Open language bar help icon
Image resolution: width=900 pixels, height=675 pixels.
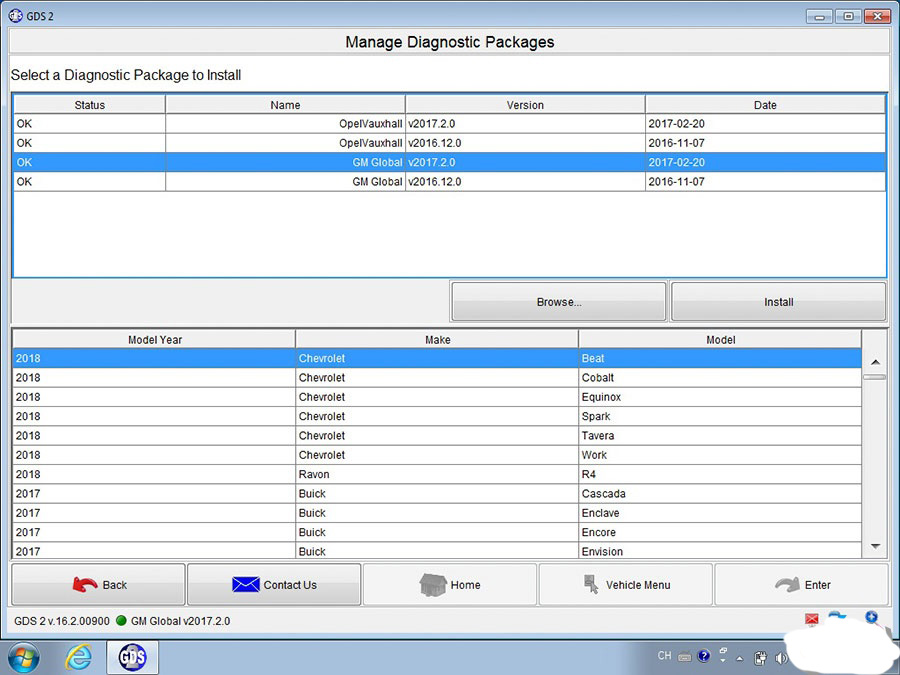coord(704,656)
